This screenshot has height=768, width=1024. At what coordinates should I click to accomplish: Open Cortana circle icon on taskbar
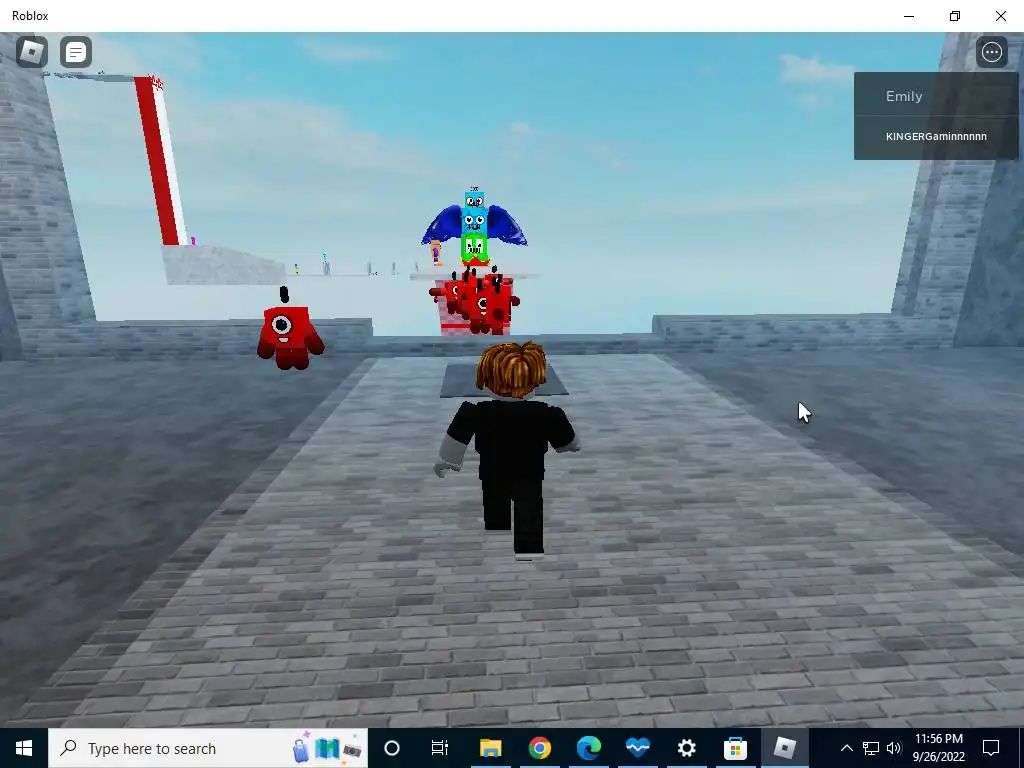coord(392,748)
